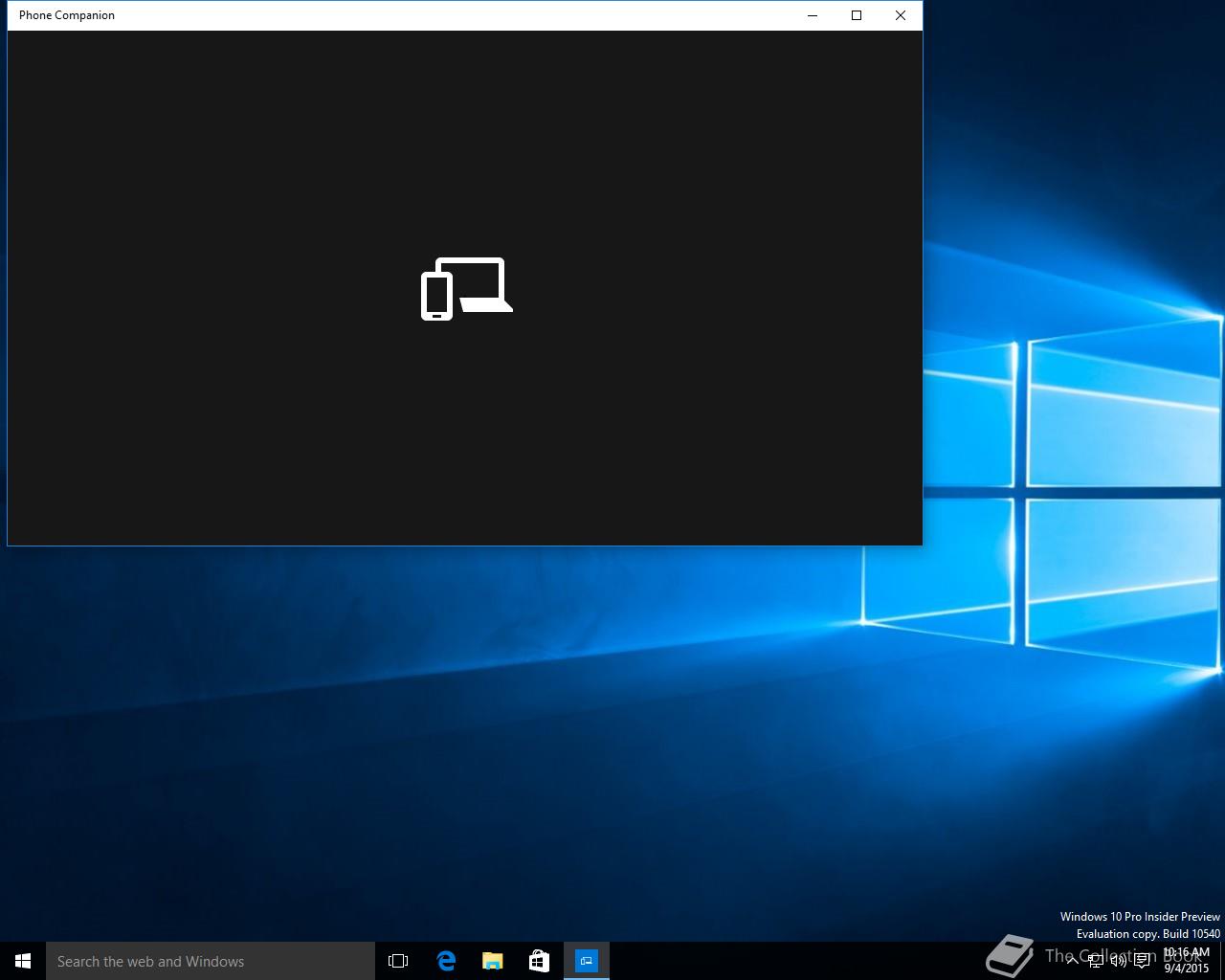
Task: Click the phone and laptop splash logo
Action: pyautogui.click(x=467, y=289)
